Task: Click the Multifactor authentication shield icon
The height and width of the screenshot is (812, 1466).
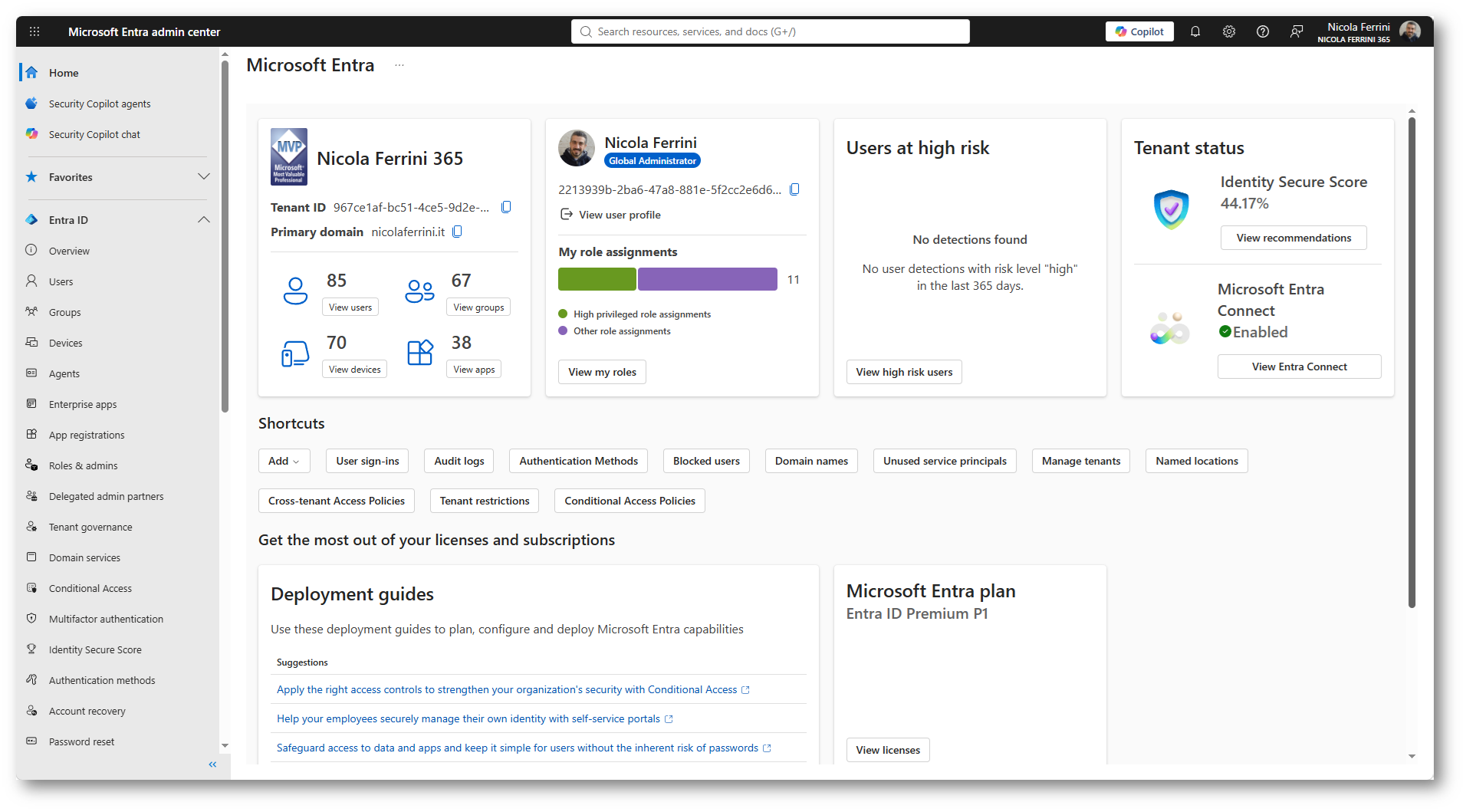Action: (31, 618)
